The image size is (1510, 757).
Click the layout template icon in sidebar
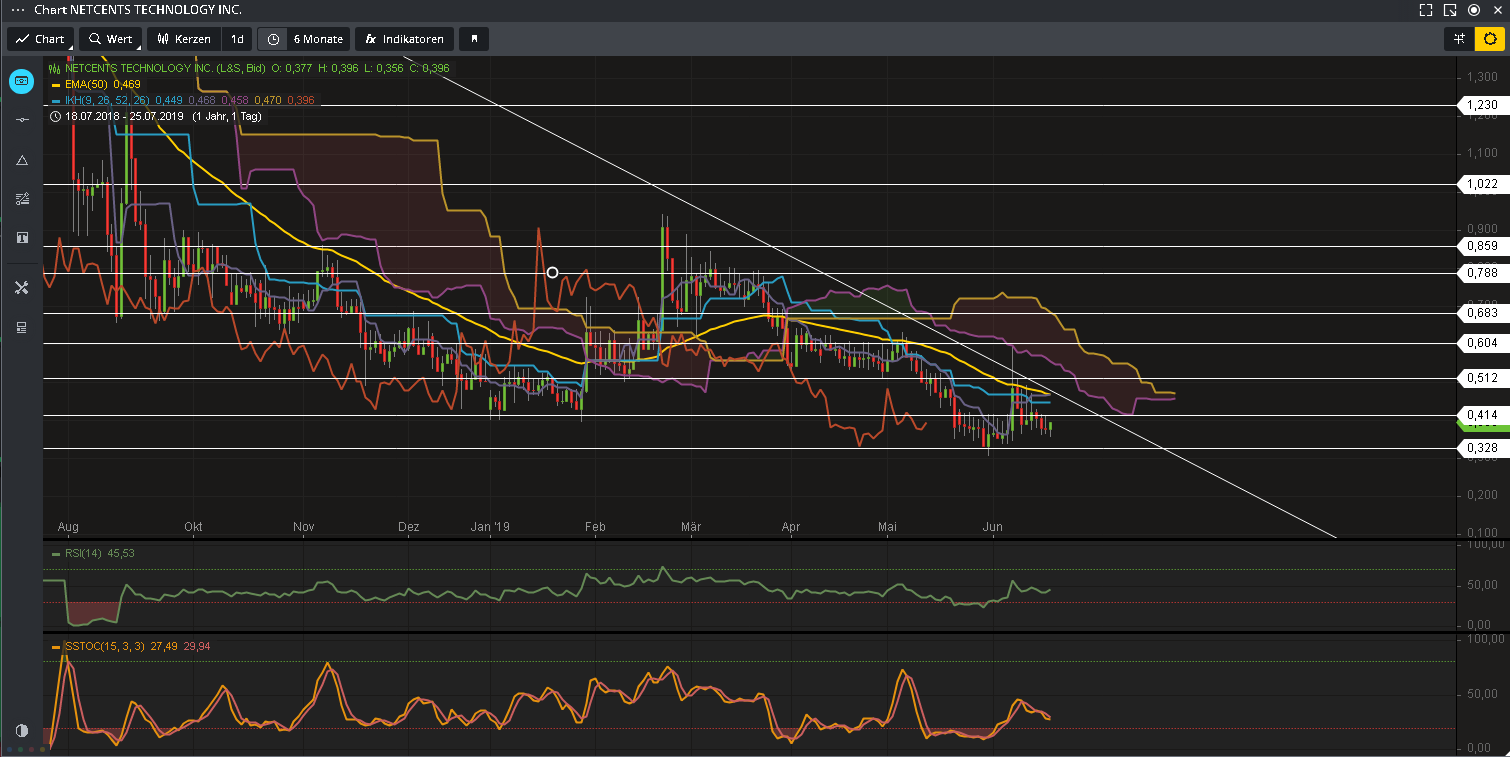point(22,327)
